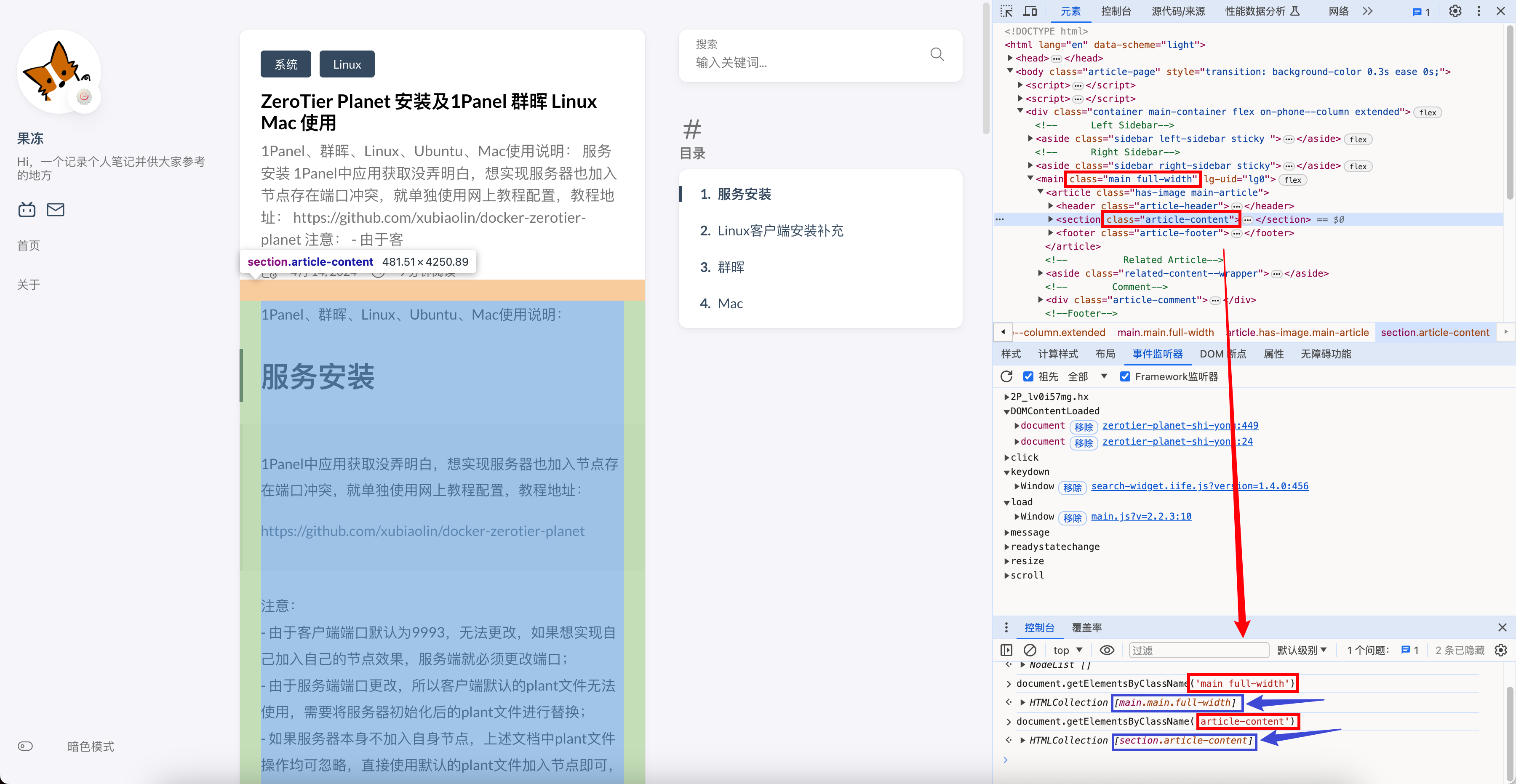Open DevTools settings gear icon
1516x784 pixels.
[x=1455, y=11]
